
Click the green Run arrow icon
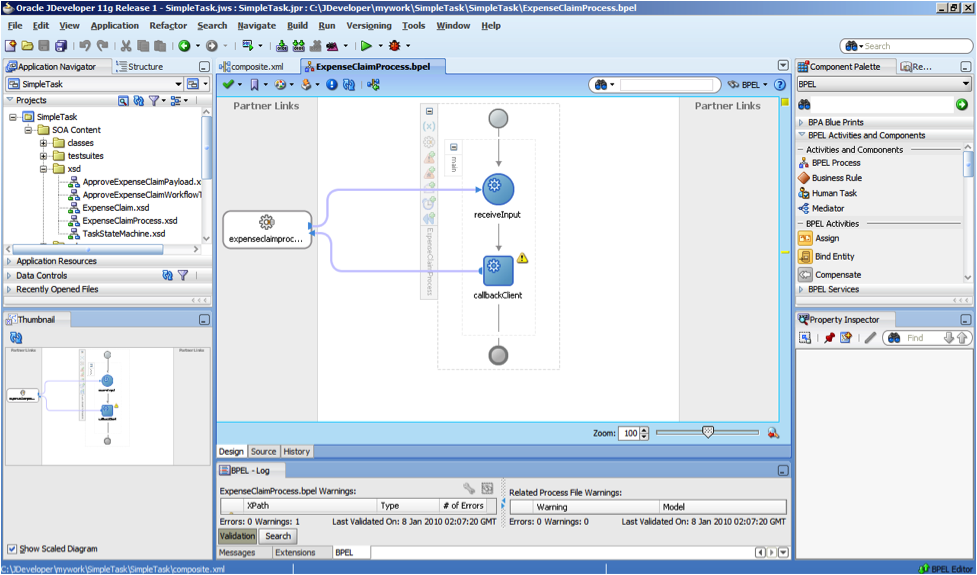coord(367,46)
